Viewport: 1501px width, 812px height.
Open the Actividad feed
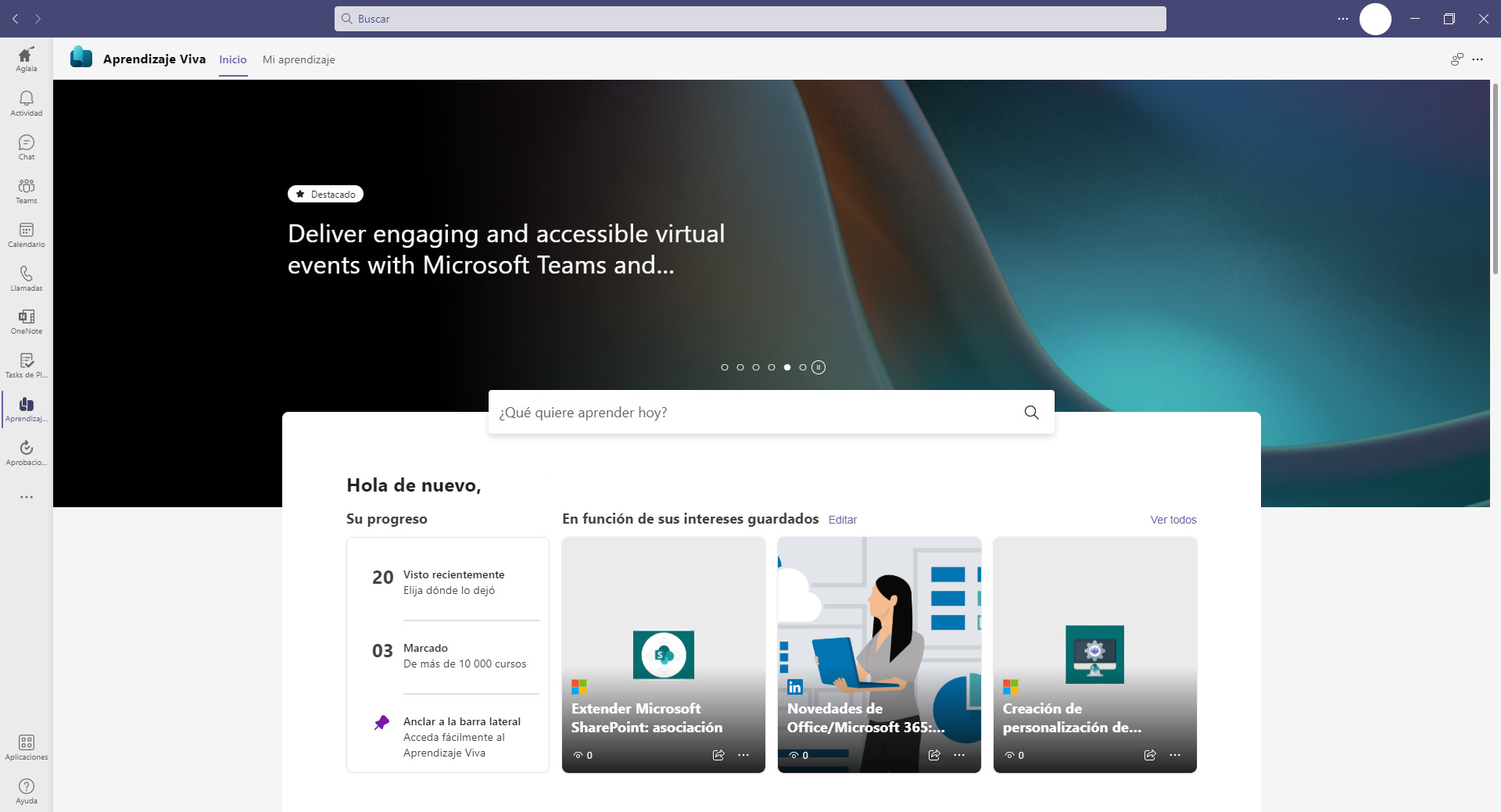point(26,103)
